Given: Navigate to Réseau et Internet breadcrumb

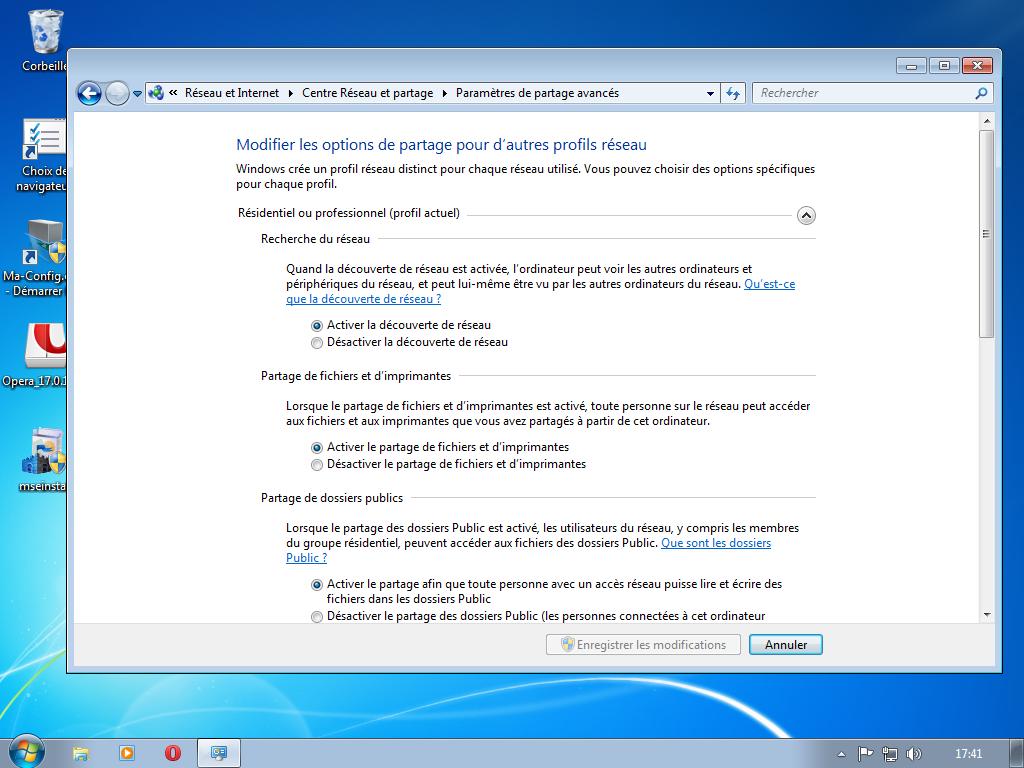Looking at the screenshot, I should [x=232, y=93].
